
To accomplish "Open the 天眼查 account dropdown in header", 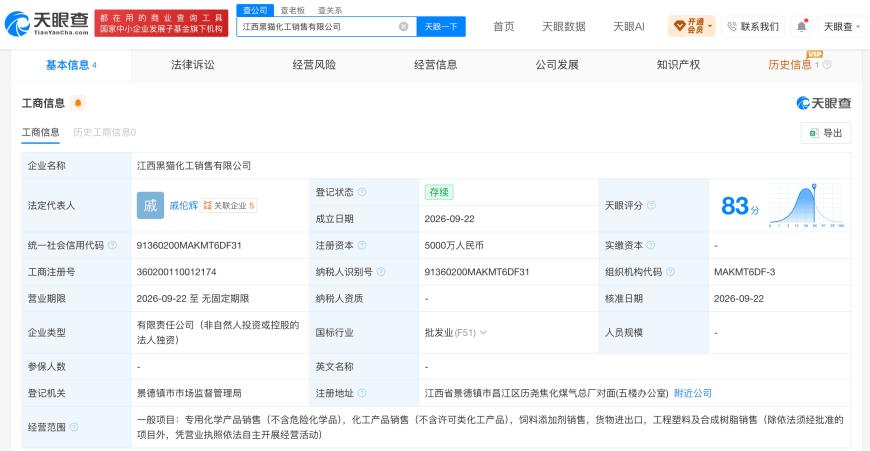I will tap(842, 26).
